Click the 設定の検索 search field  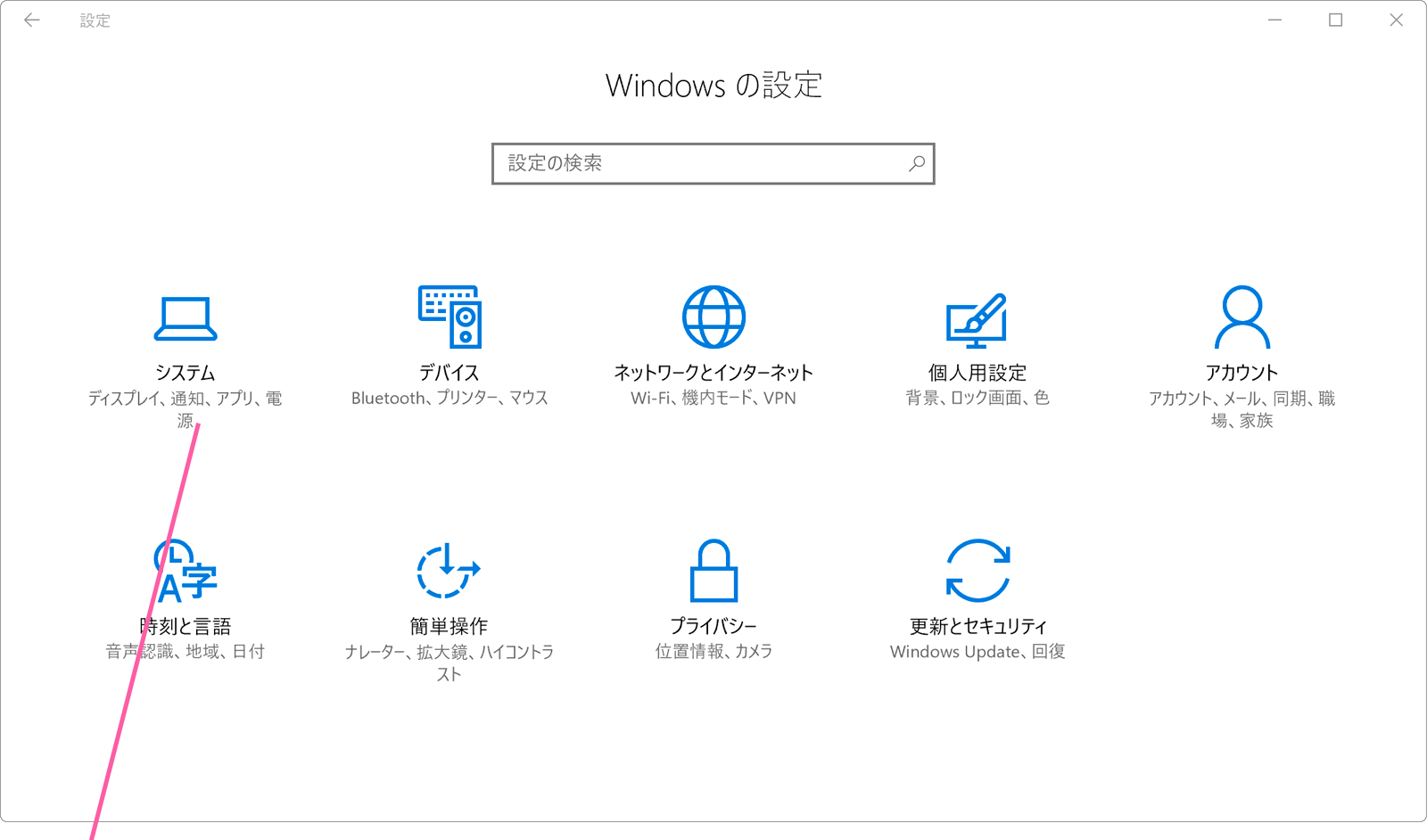(713, 163)
